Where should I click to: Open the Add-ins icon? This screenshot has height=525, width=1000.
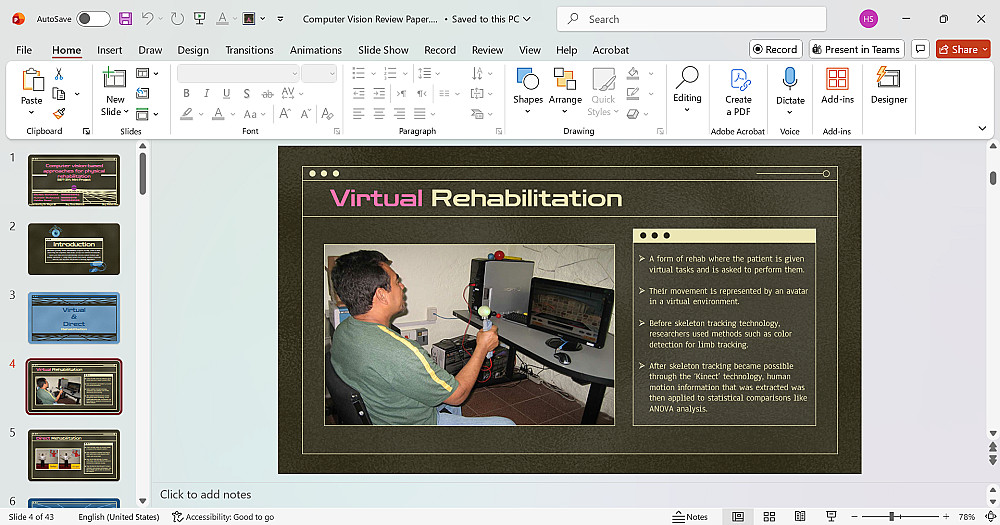837,79
